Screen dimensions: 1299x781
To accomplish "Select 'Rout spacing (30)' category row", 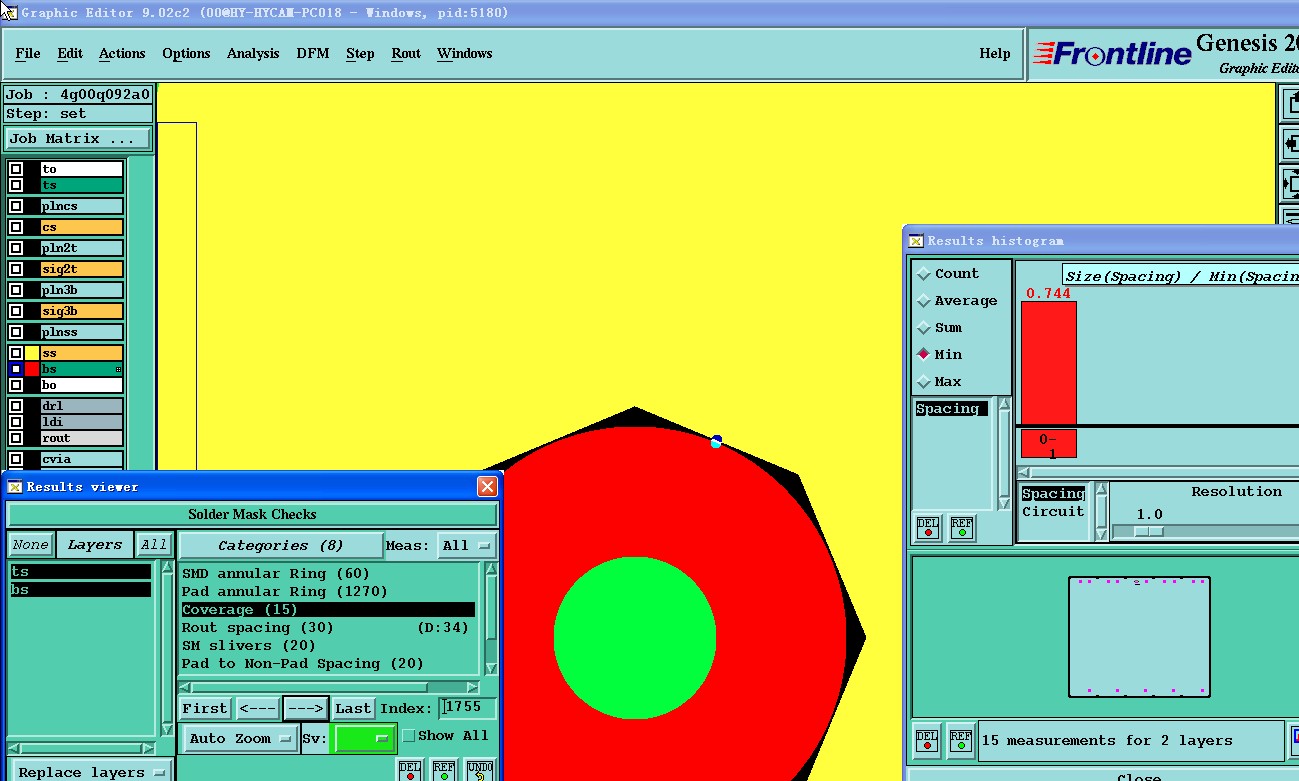I will (328, 628).
